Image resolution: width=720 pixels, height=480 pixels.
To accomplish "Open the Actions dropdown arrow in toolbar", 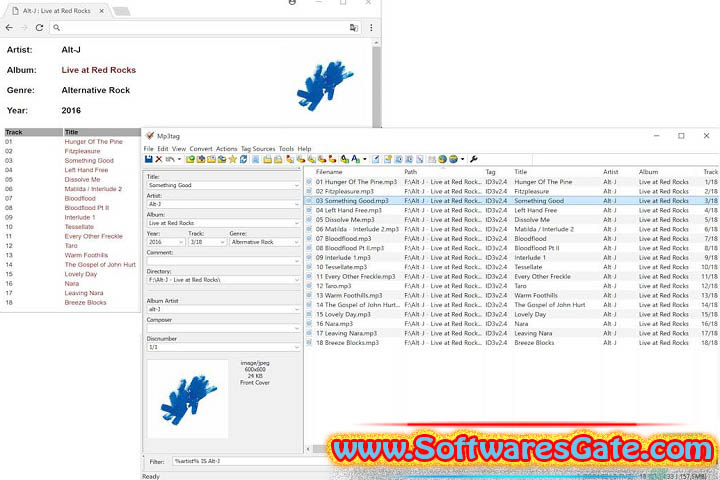I will click(x=365, y=159).
